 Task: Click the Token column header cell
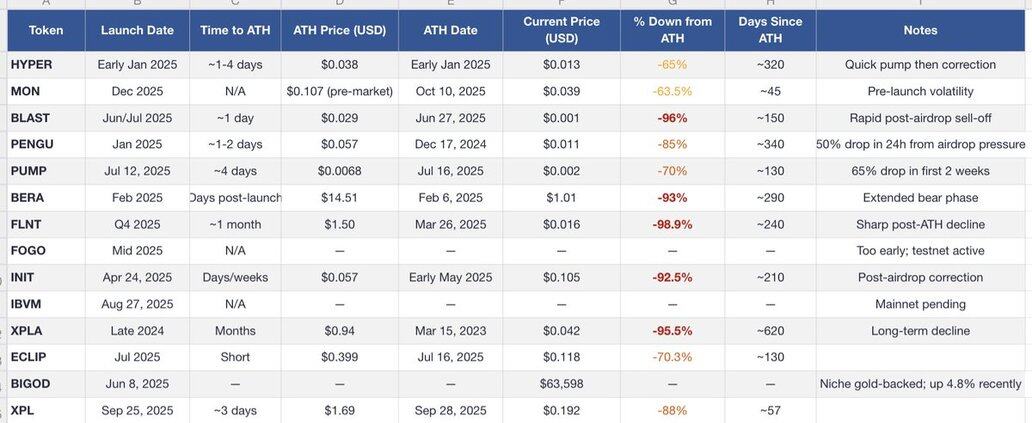(x=46, y=30)
